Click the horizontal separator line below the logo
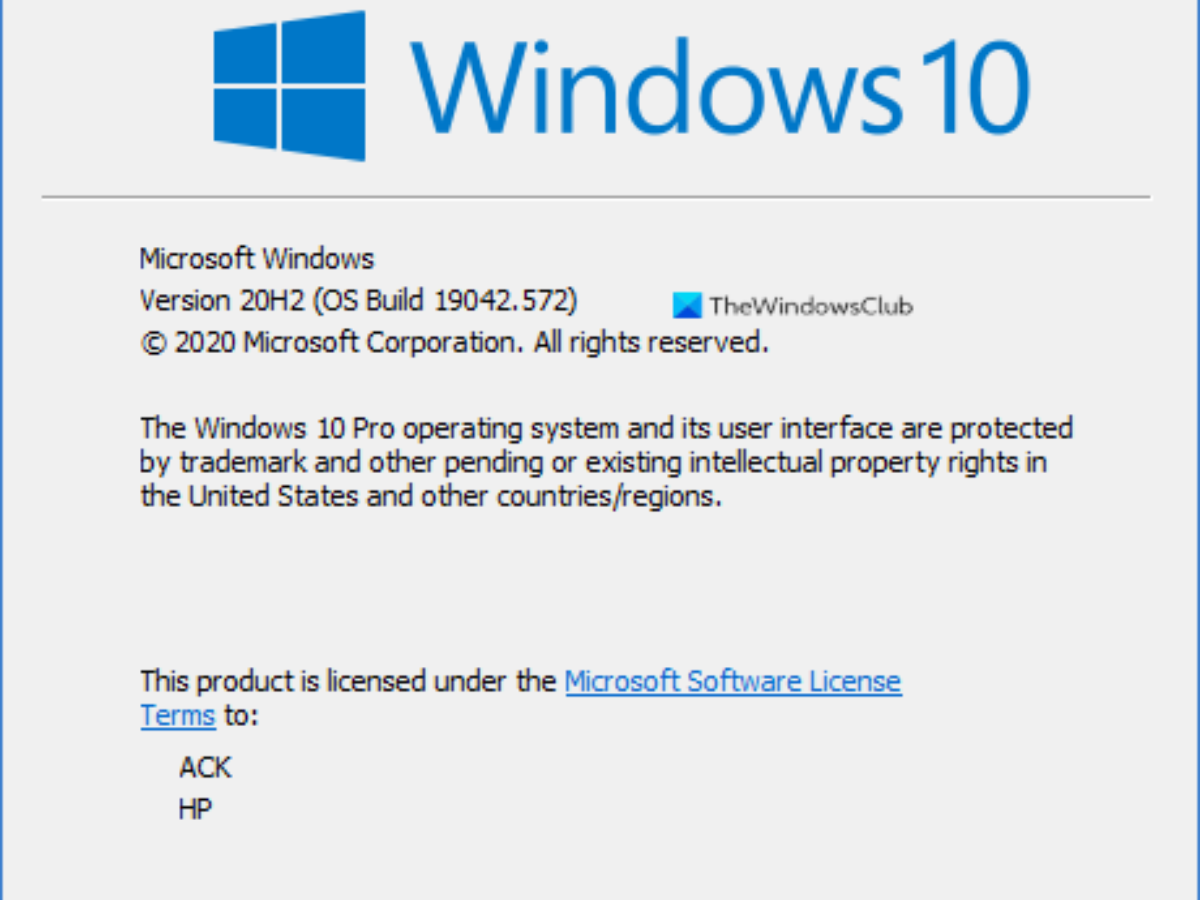 coord(596,197)
